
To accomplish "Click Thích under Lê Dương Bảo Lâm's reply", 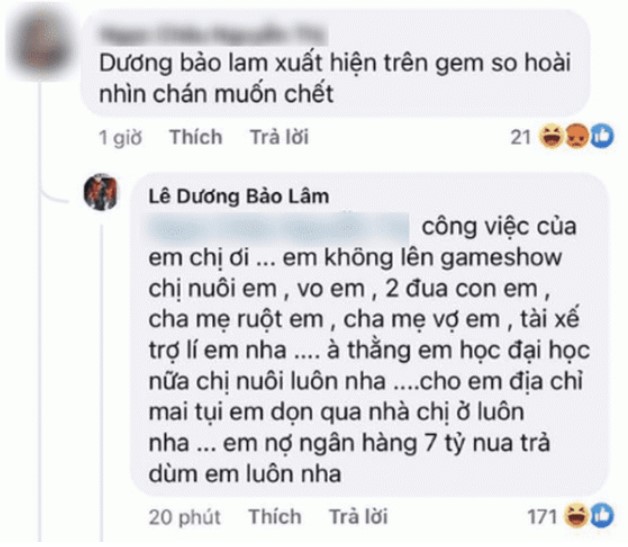I will pos(275,517).
